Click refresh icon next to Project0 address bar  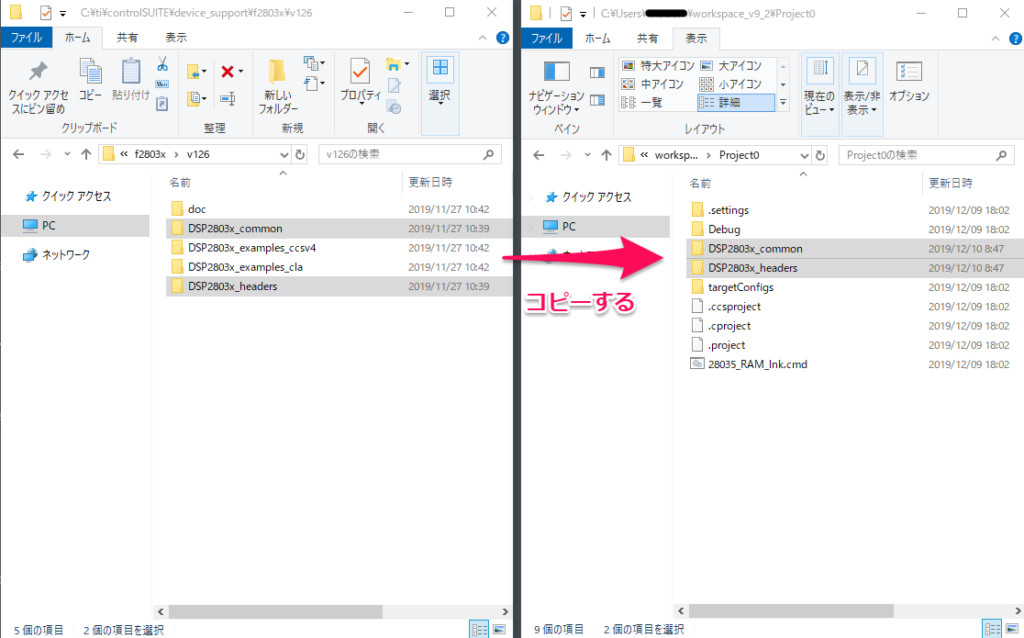point(820,155)
